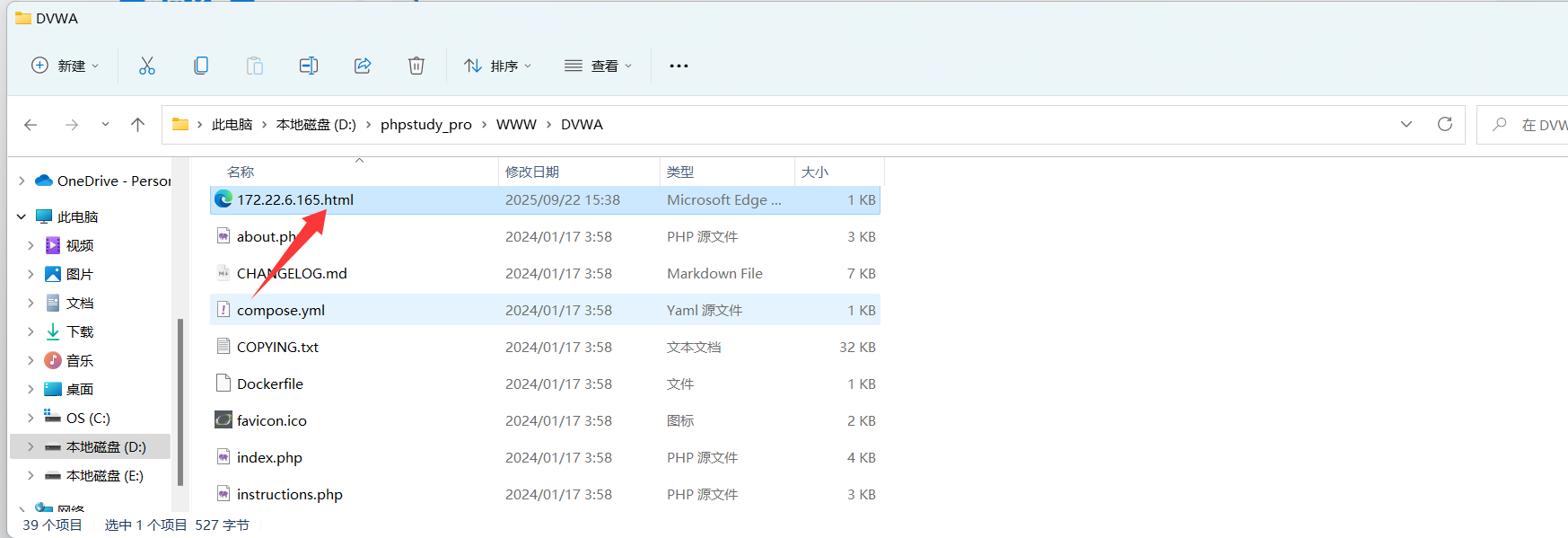Select the file Dockerfile
Image resolution: width=1568 pixels, height=538 pixels.
coord(545,384)
